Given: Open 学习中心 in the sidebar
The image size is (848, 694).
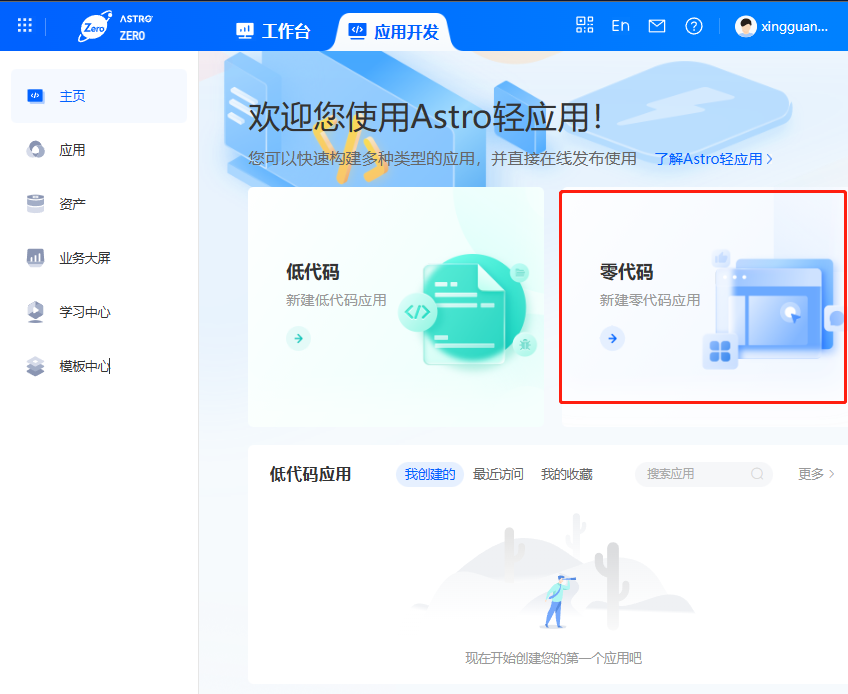Looking at the screenshot, I should tap(99, 312).
